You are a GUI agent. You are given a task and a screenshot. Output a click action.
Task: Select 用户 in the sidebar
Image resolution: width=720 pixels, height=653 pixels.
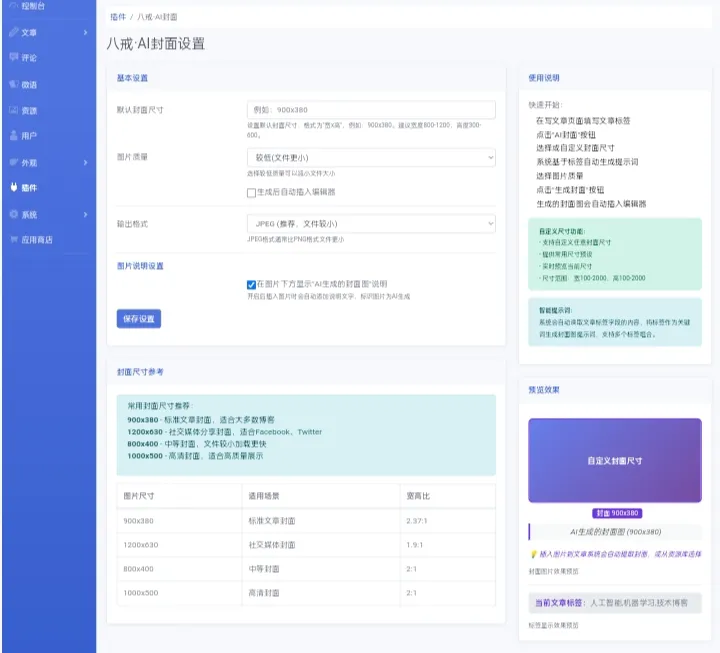pos(29,136)
